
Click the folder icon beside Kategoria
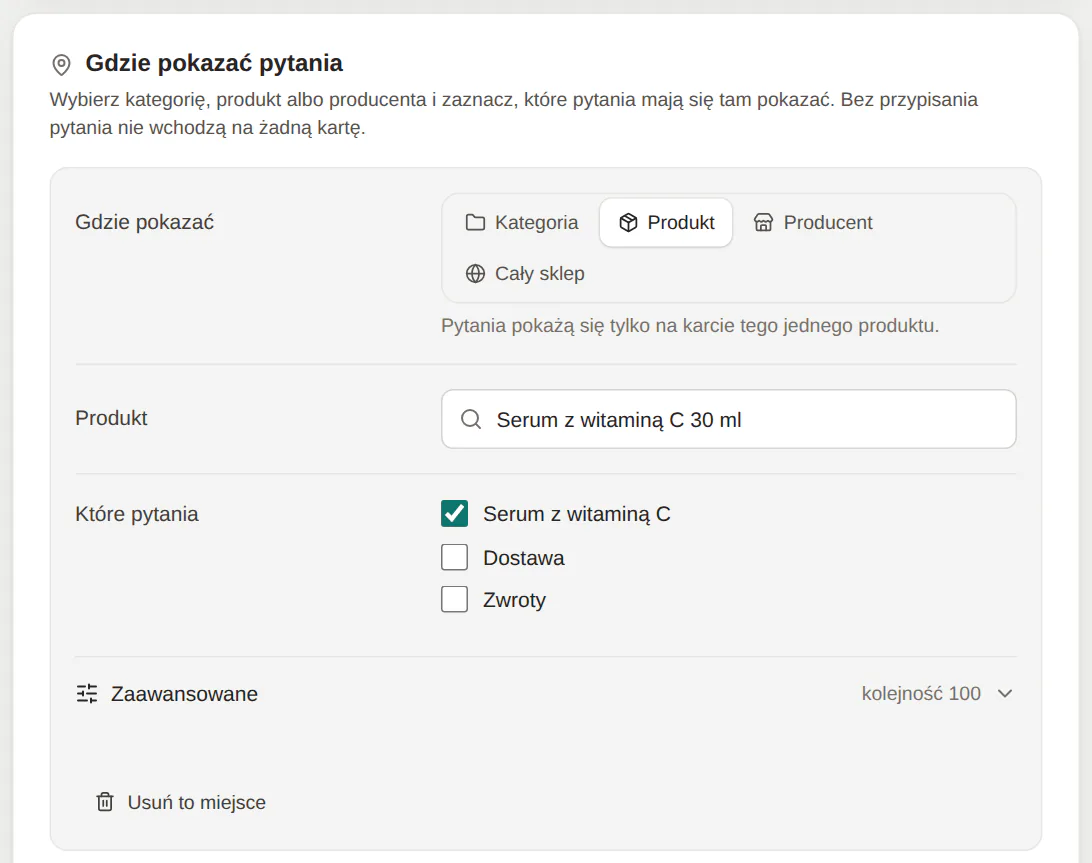475,223
